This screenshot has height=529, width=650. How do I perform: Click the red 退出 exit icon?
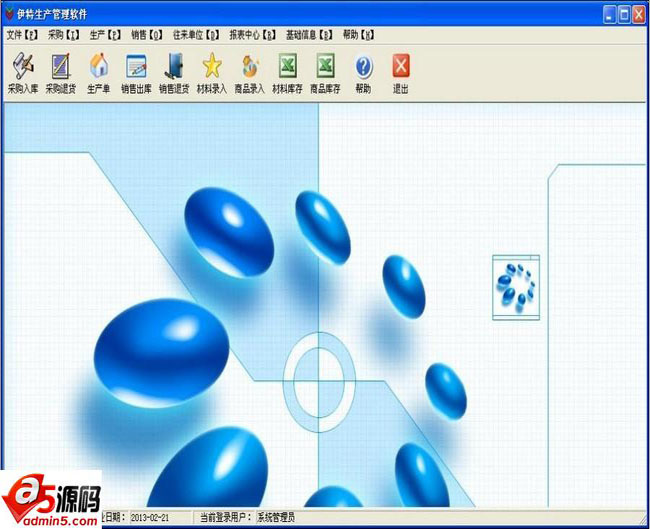401,73
